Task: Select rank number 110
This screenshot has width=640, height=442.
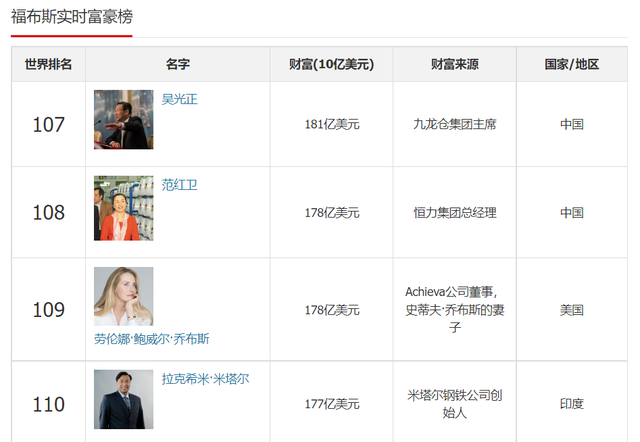Action: [x=49, y=404]
